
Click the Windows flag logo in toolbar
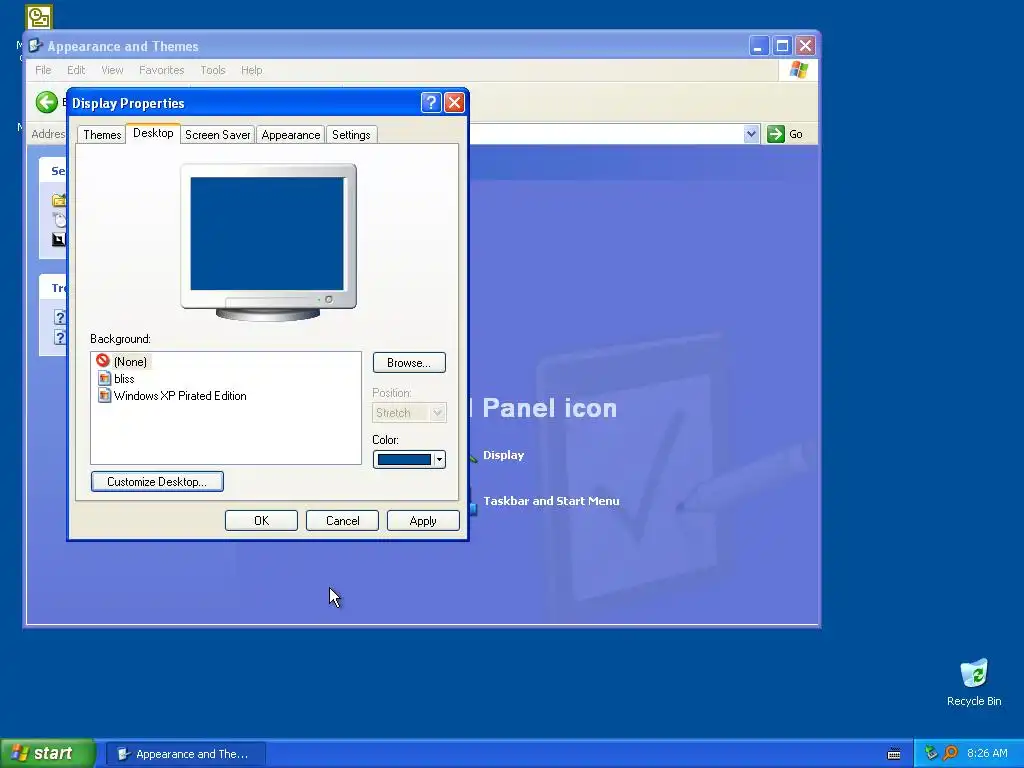coord(798,70)
